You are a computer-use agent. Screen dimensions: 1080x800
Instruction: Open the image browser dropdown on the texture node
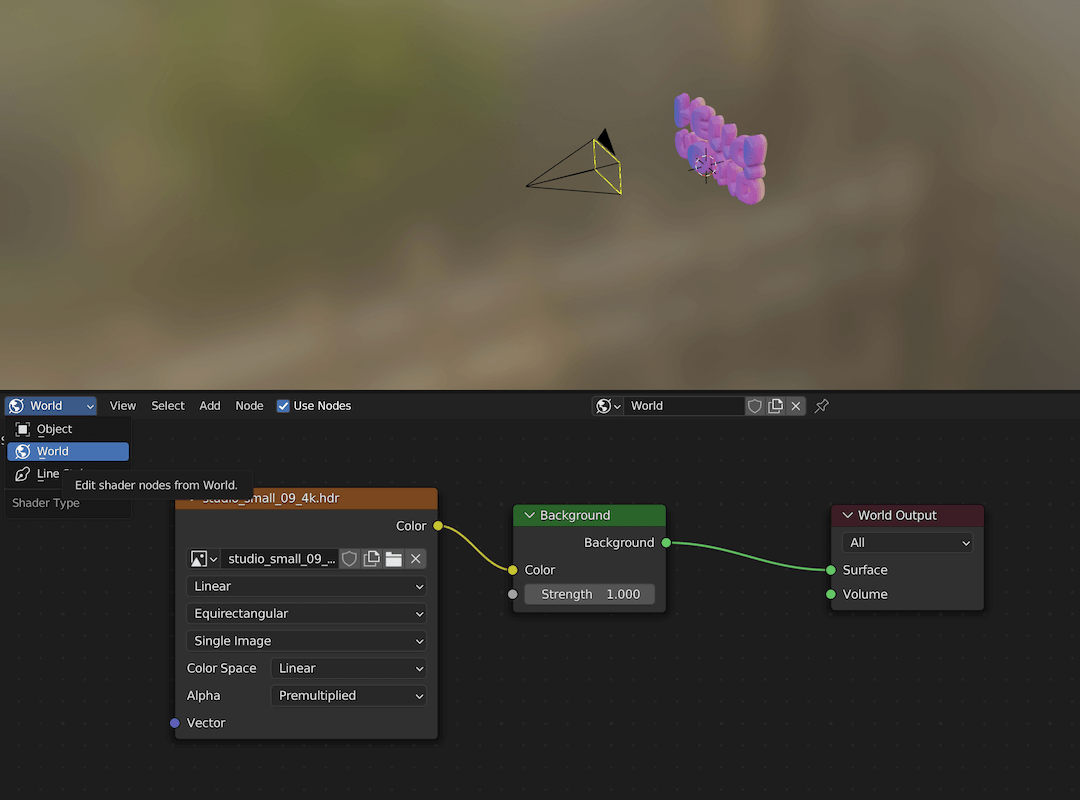point(203,559)
